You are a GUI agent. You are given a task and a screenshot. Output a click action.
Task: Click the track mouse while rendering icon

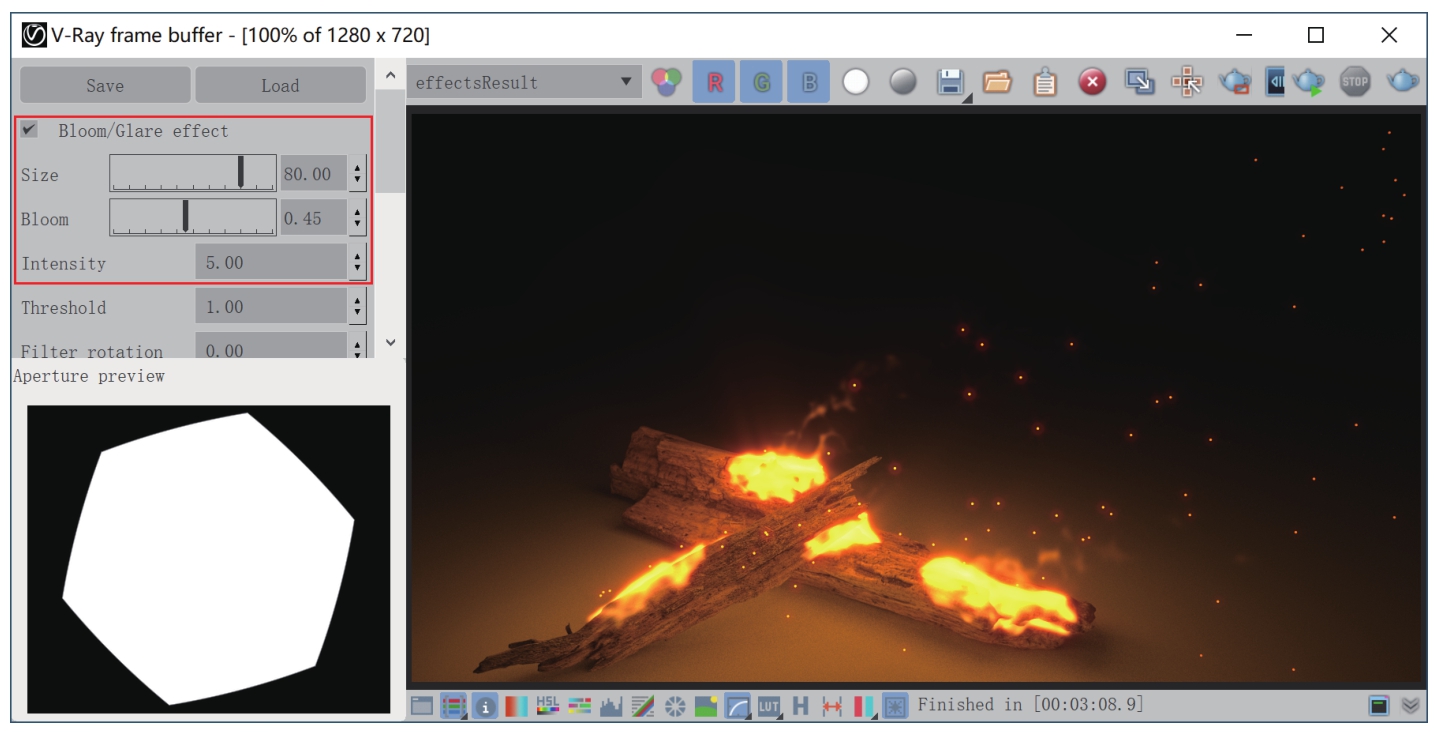click(x=1187, y=83)
